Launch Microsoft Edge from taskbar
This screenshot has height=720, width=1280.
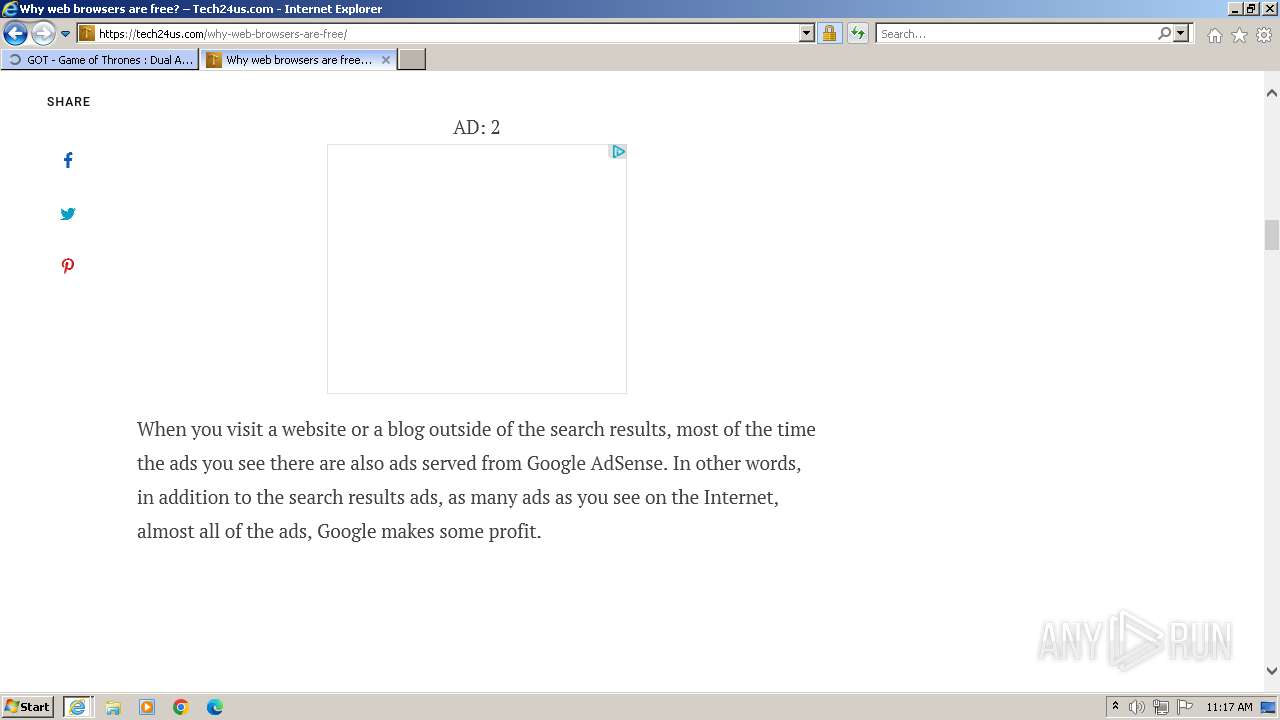coord(215,707)
